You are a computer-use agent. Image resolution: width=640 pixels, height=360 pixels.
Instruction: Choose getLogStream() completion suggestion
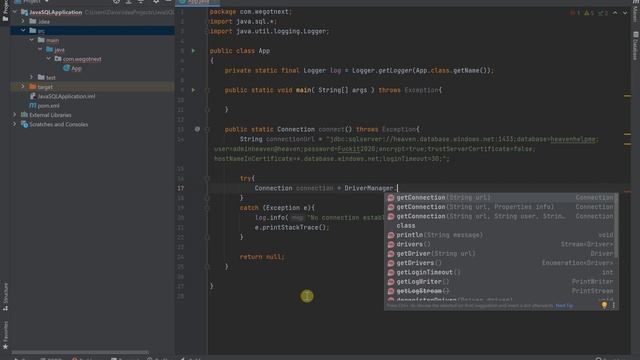click(500, 291)
